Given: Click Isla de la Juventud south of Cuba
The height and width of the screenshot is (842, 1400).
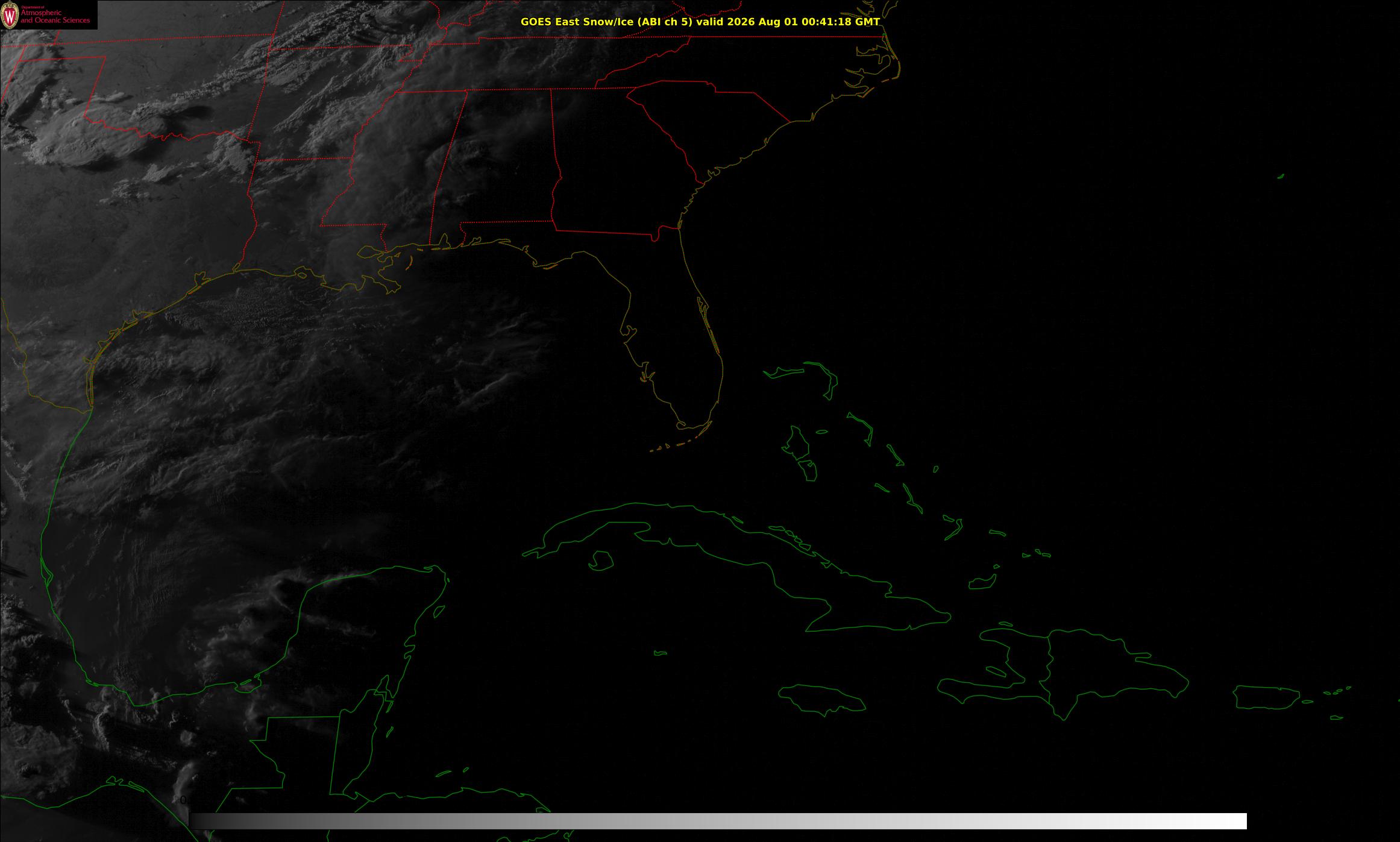Looking at the screenshot, I should coord(601,561).
